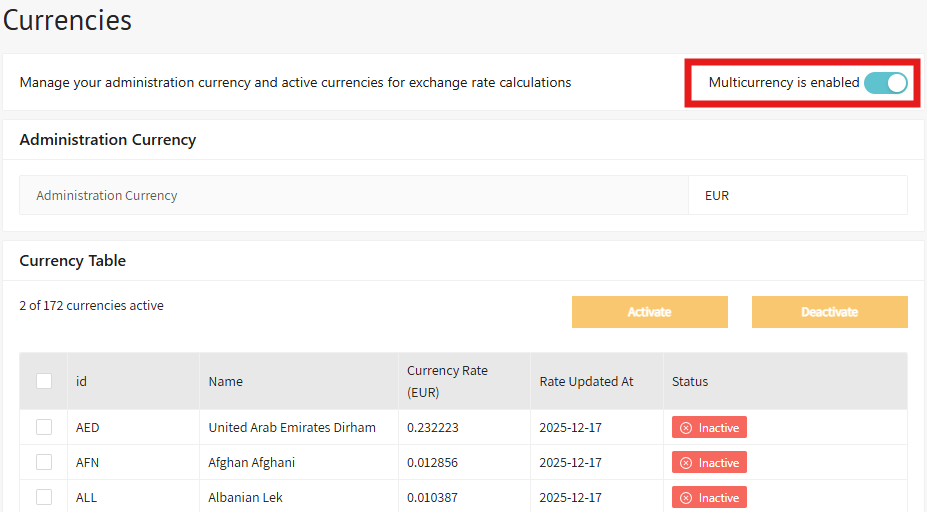This screenshot has height=512, width=927.
Task: Click the X-circle icon in ALL's Inactive badge
Action: [686, 498]
